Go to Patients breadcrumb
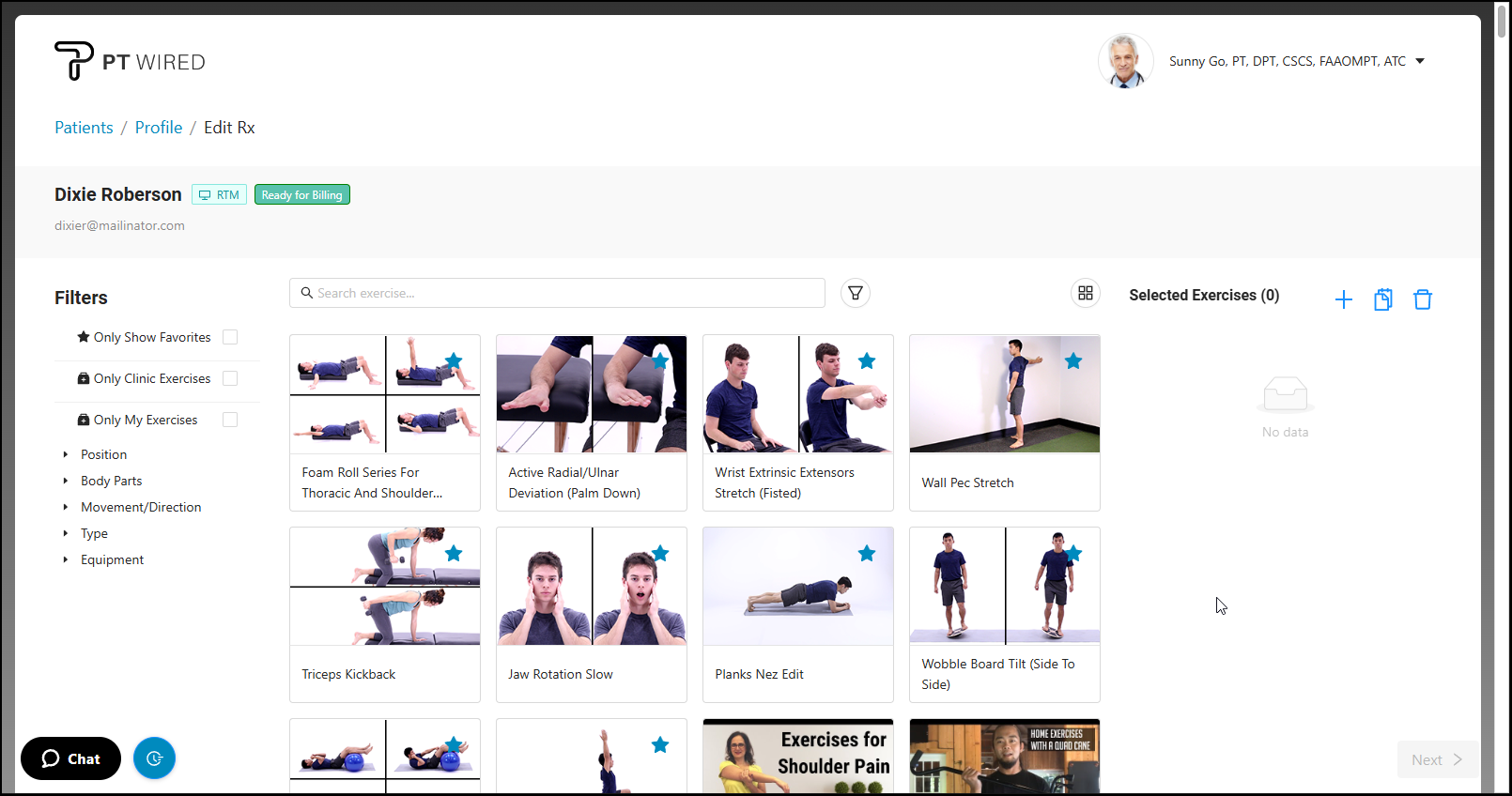The width and height of the screenshot is (1512, 796). coord(84,128)
